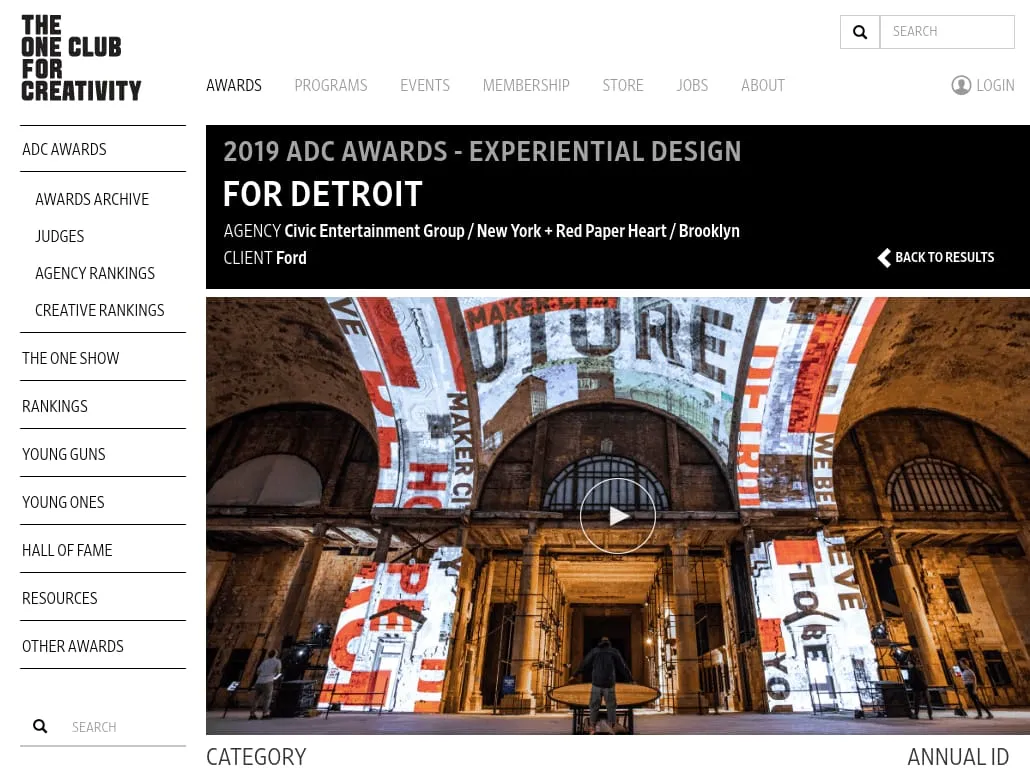This screenshot has height=773, width=1030.
Task: Click the user avatar login icon
Action: point(961,85)
